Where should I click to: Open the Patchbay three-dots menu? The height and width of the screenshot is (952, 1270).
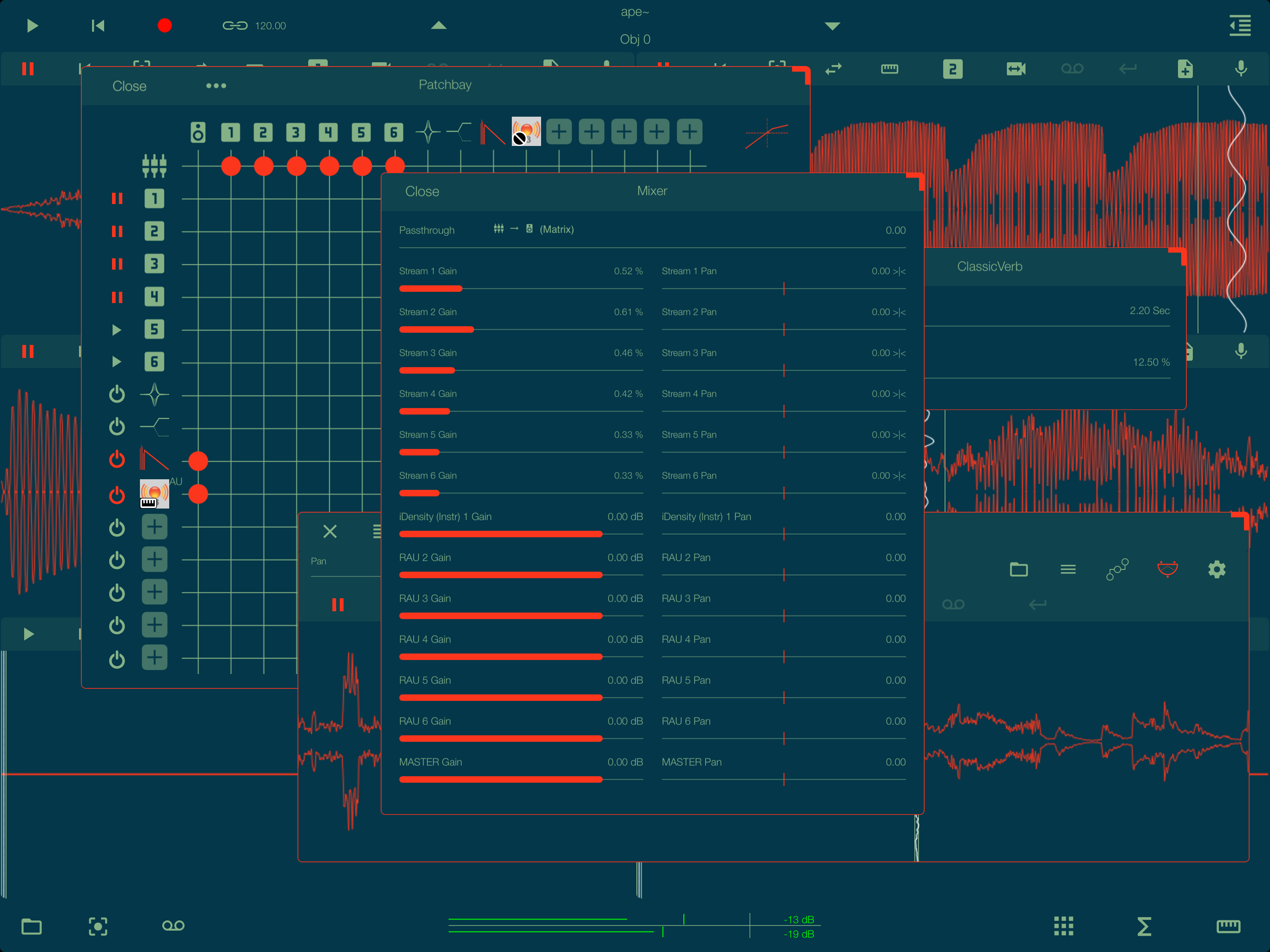coord(216,86)
